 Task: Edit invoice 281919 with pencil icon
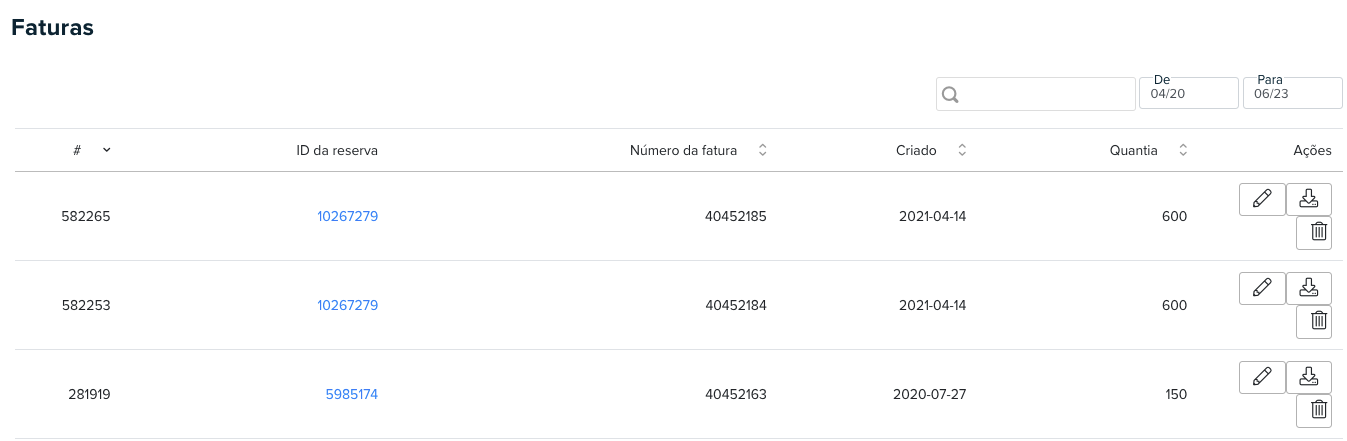coord(1262,377)
